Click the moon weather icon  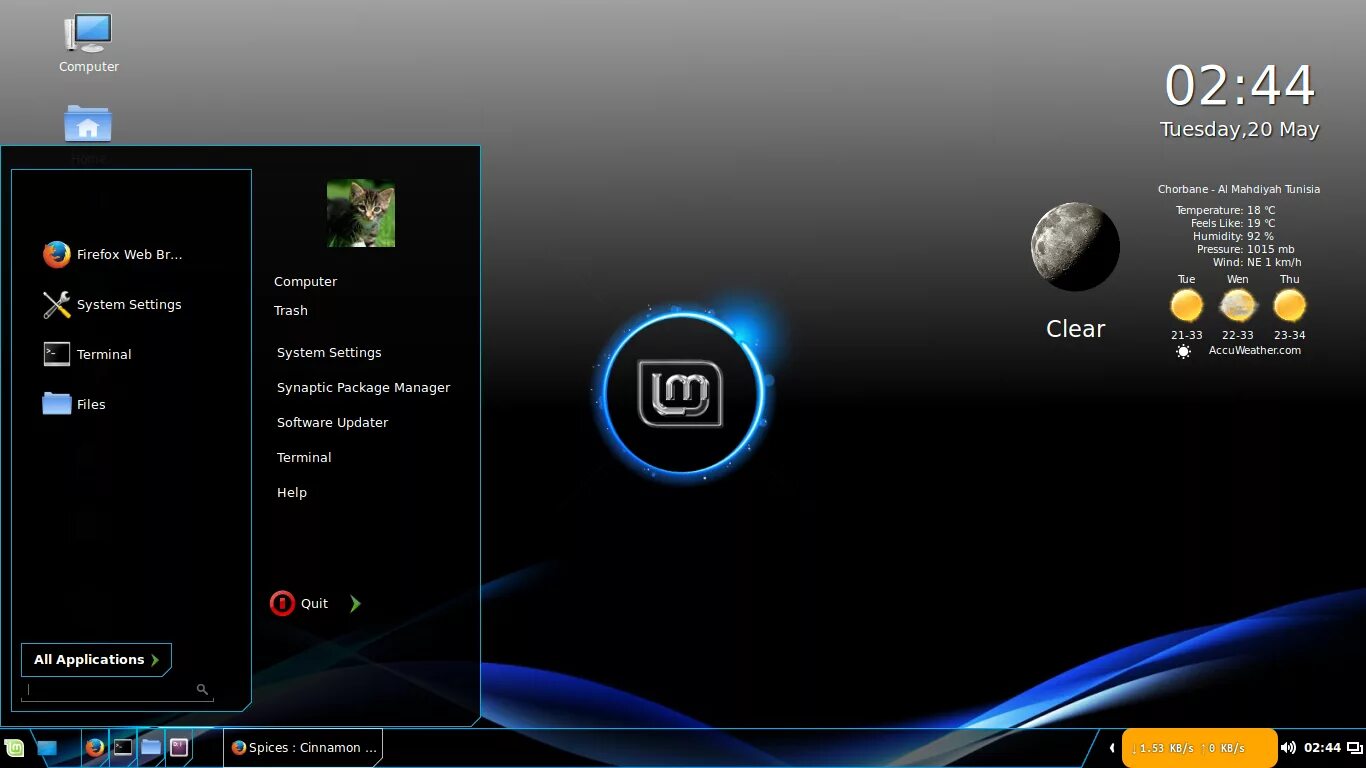[1075, 247]
